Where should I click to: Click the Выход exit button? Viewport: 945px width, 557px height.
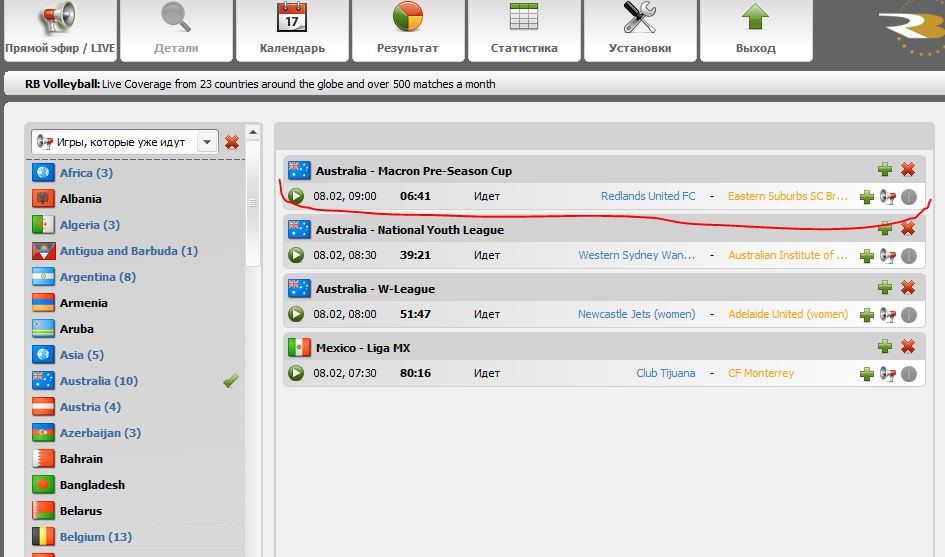(x=756, y=30)
